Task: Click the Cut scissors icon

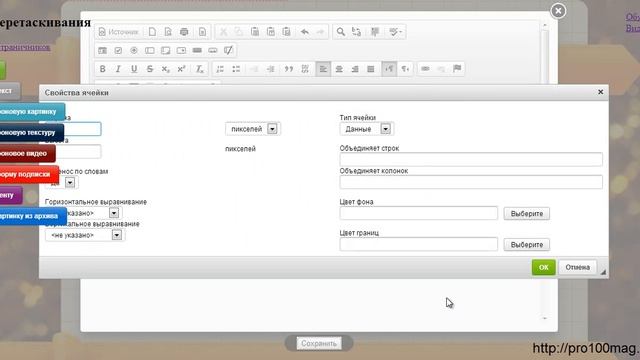Action: pyautogui.click(x=223, y=32)
